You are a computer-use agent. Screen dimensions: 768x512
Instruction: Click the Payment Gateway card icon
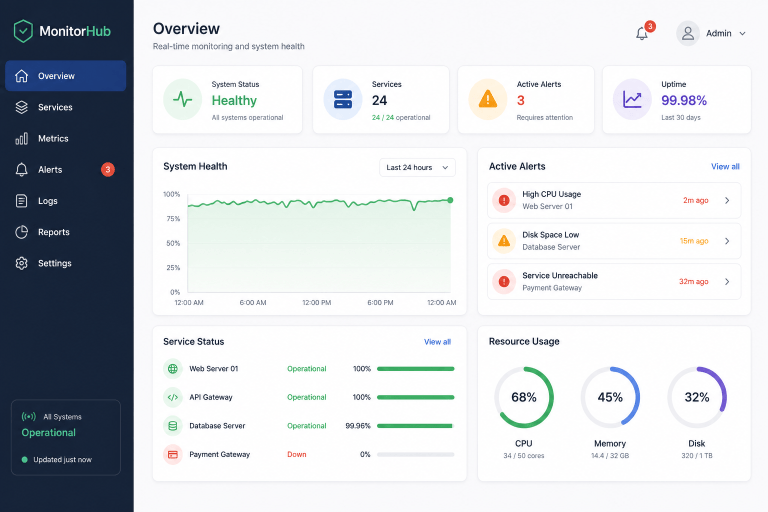172,454
